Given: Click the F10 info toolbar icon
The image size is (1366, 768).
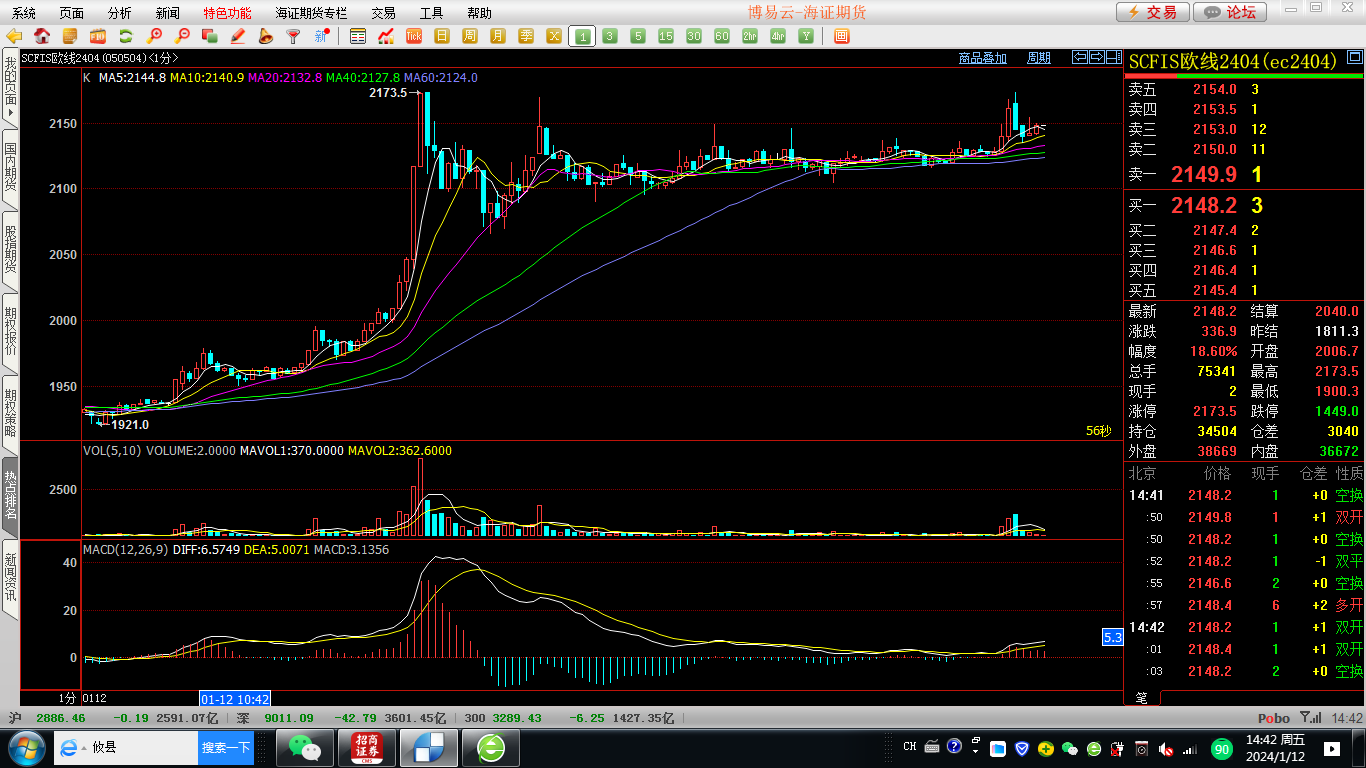Looking at the screenshot, I should click(98, 36).
